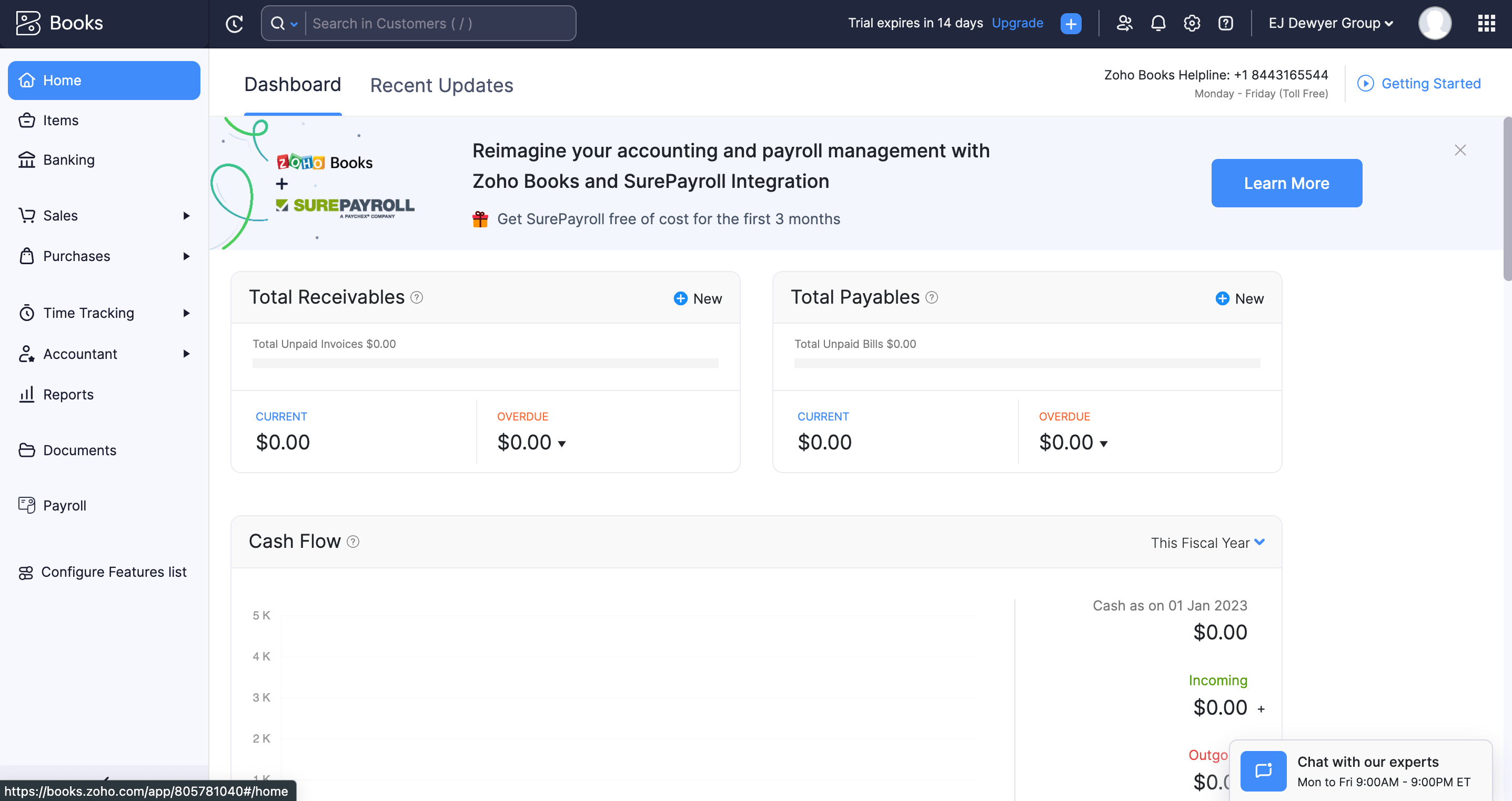Screen dimensions: 1512x801
Task: Open notifications bell icon
Action: (x=1158, y=23)
